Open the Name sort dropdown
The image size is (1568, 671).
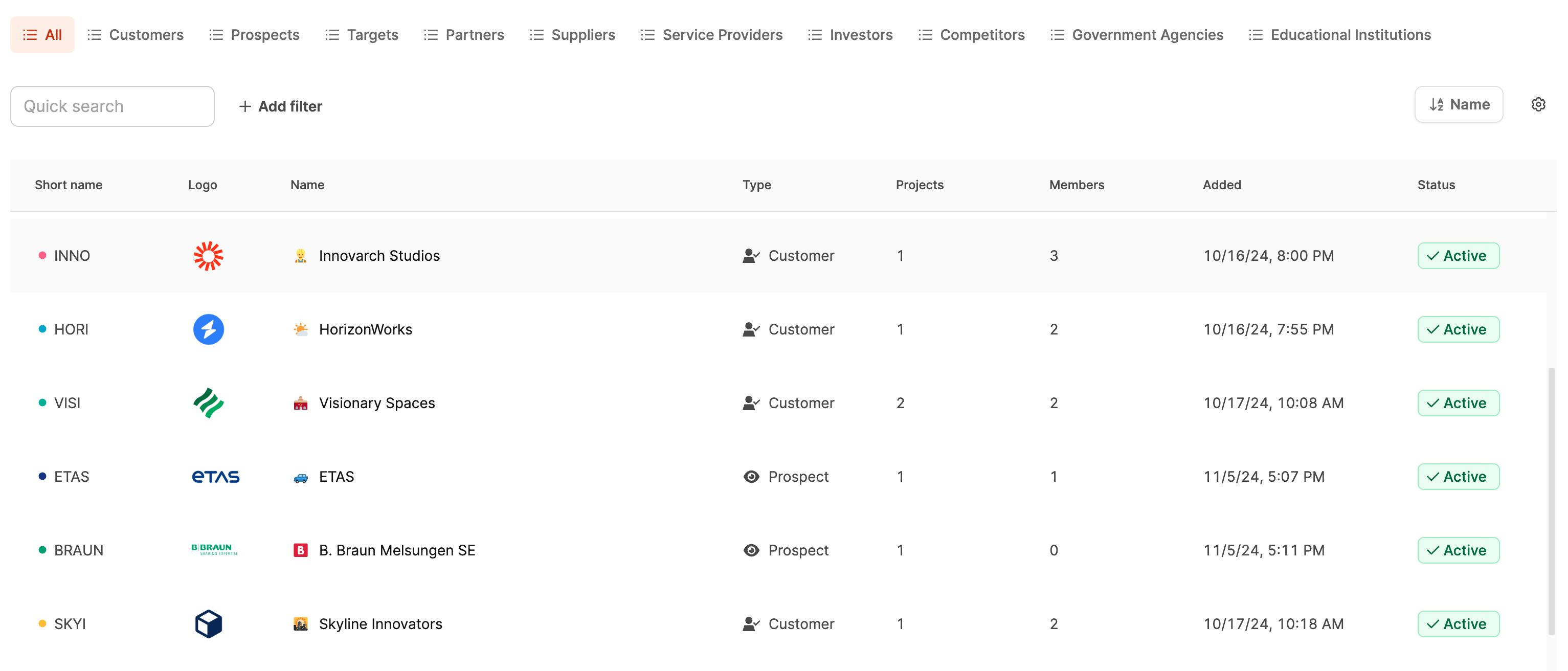pos(1459,105)
